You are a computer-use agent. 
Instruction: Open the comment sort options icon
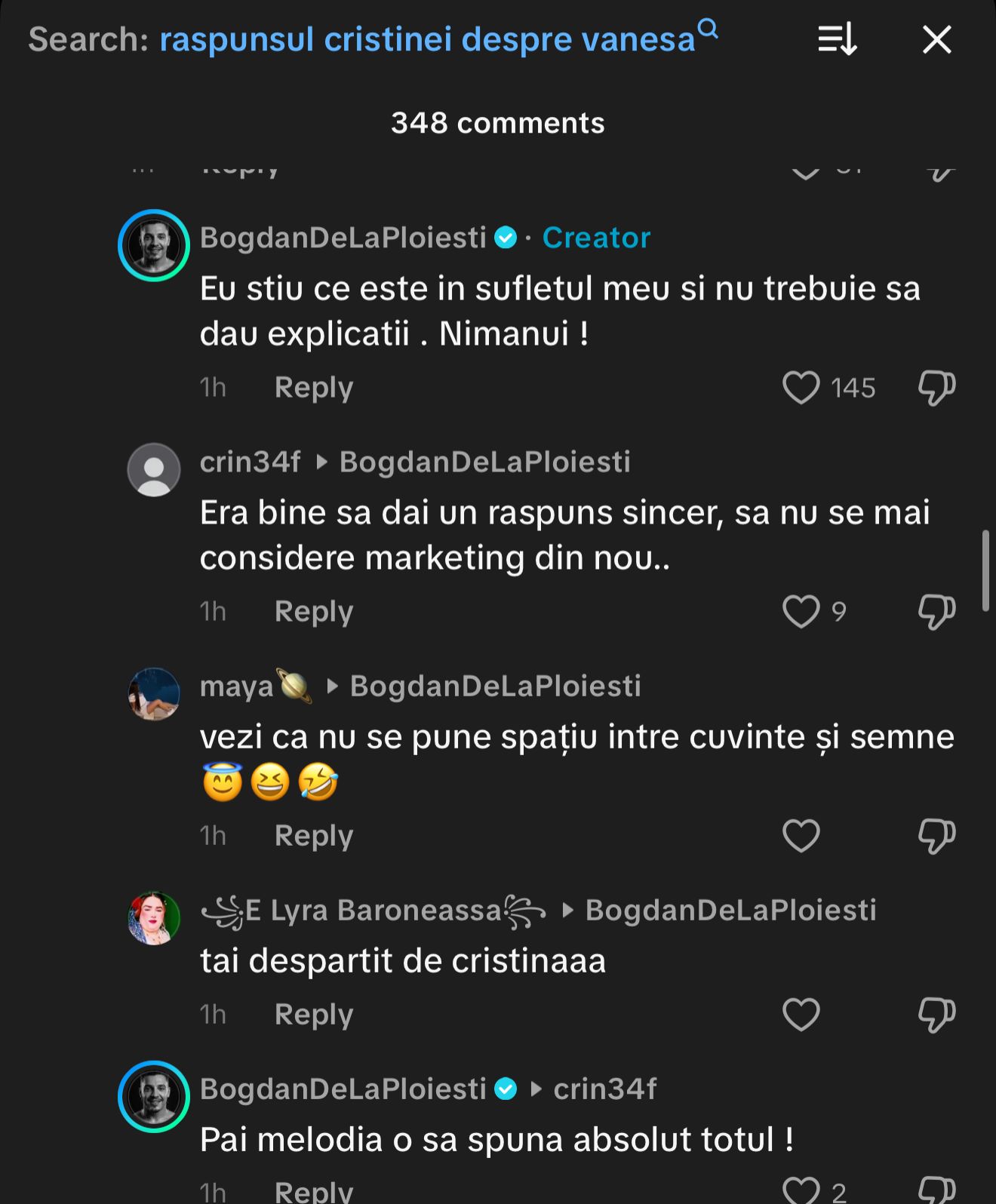(838, 39)
